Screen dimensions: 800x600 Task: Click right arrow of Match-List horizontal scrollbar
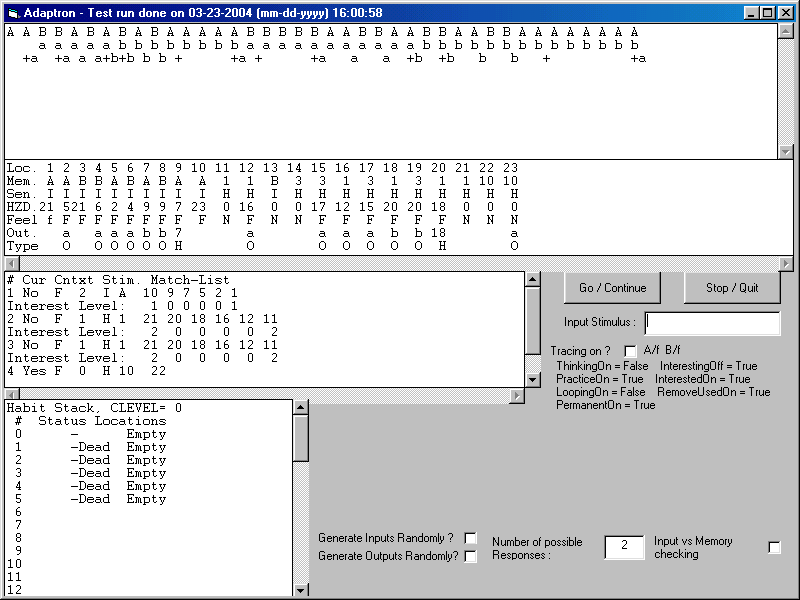(517, 395)
